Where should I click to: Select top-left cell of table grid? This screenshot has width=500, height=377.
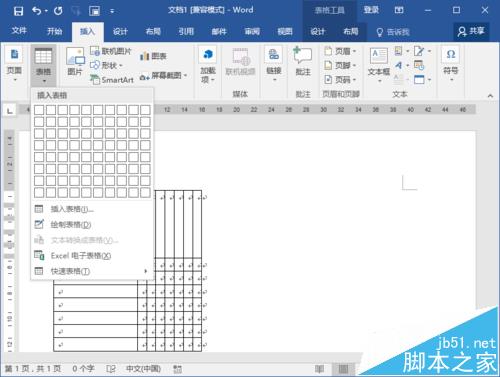pyautogui.click(x=39, y=110)
